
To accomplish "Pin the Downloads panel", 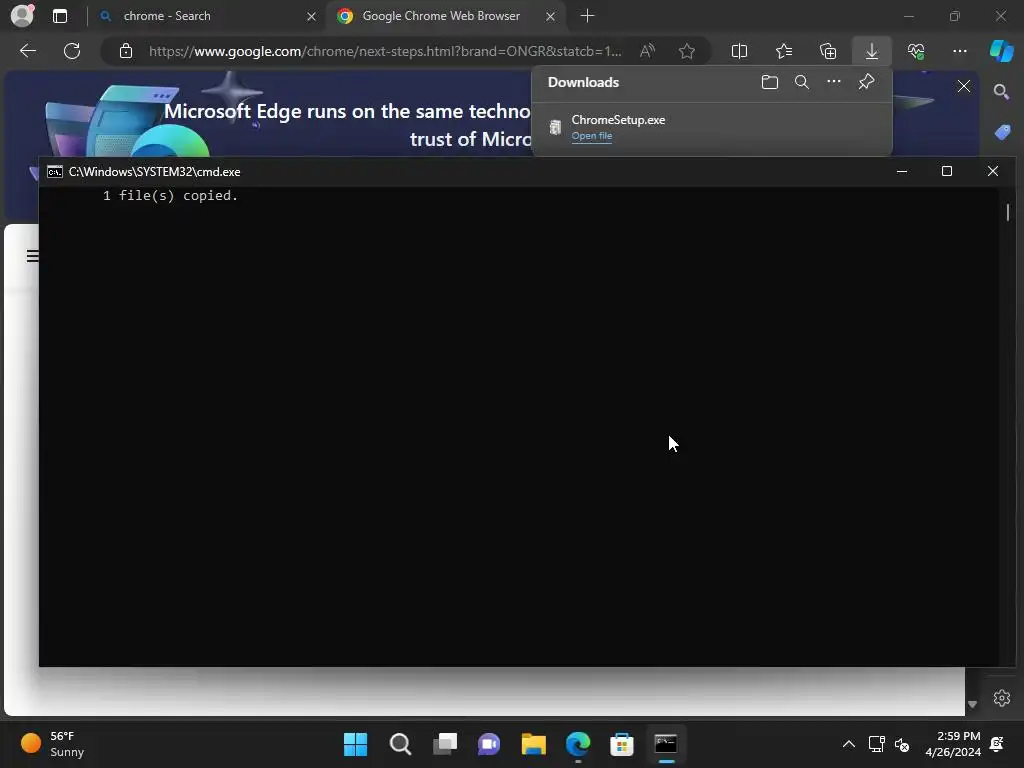I will coord(867,82).
